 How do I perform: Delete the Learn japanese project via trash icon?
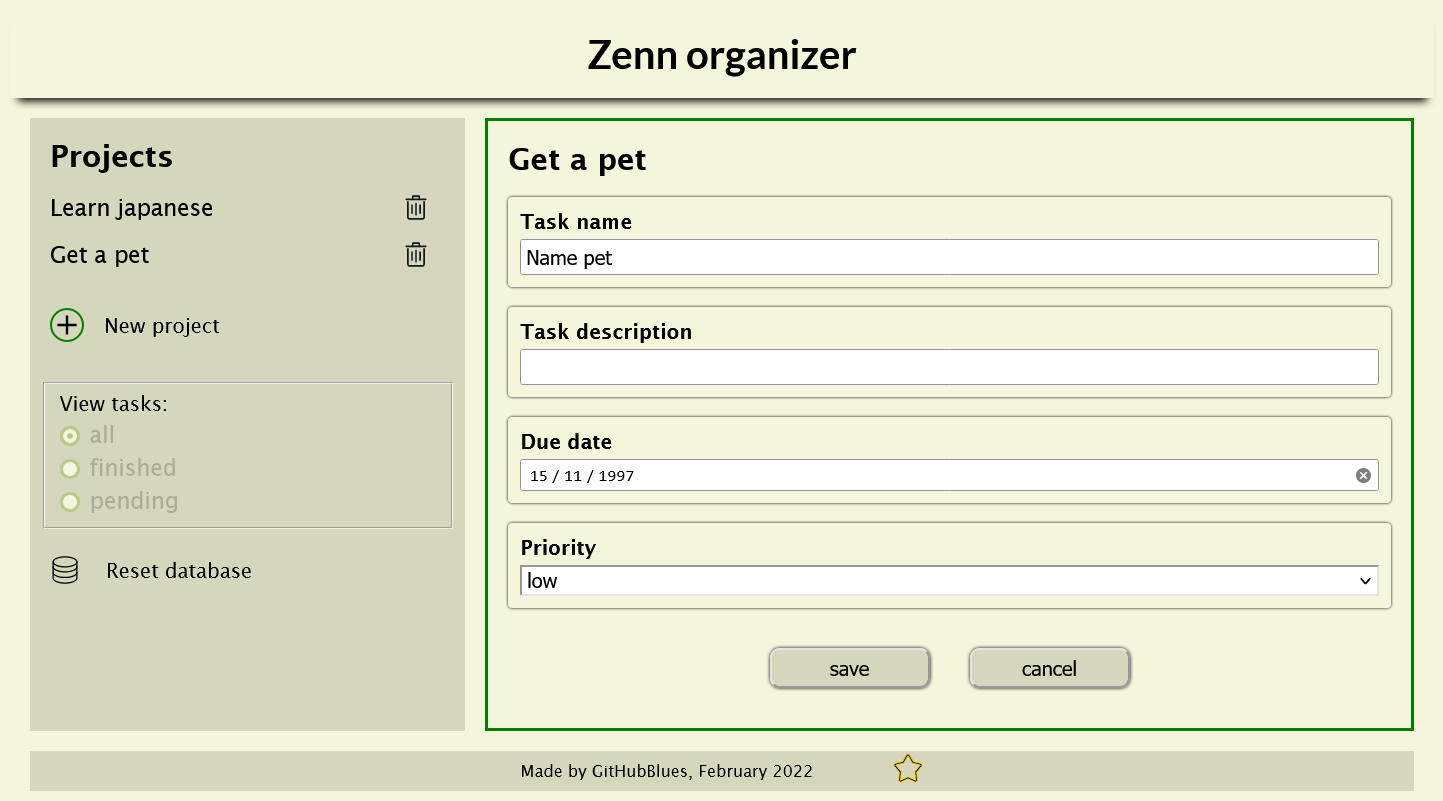(x=415, y=208)
